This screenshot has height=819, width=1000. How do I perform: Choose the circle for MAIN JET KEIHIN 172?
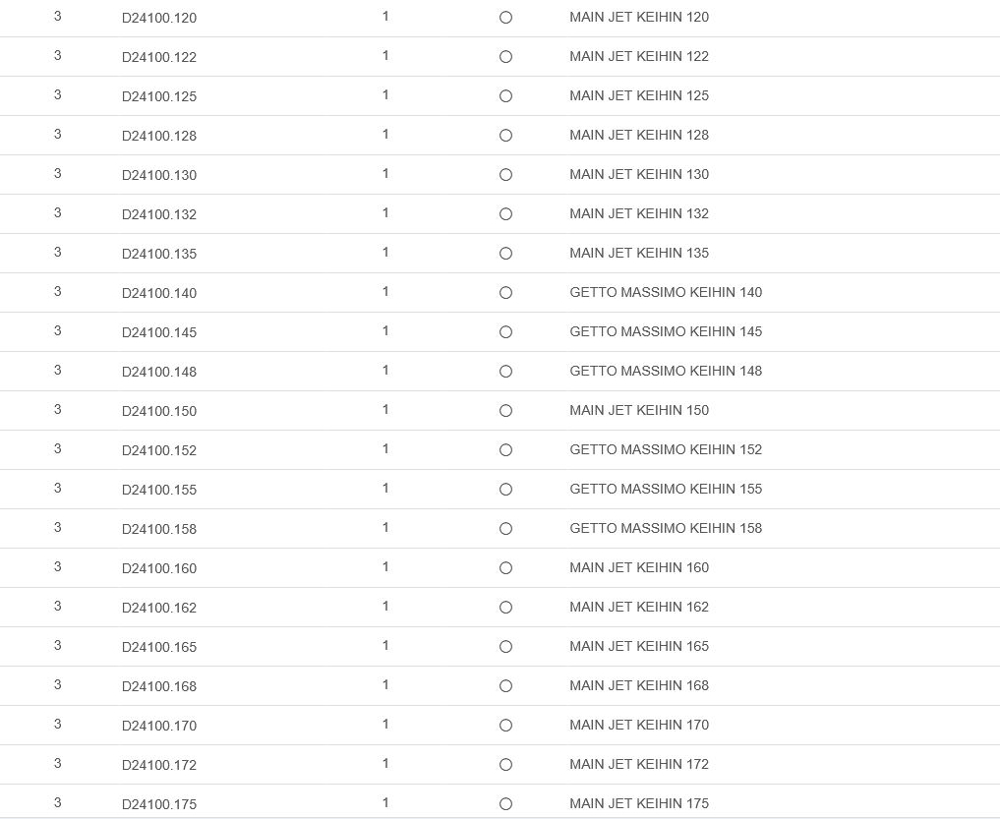tap(505, 765)
